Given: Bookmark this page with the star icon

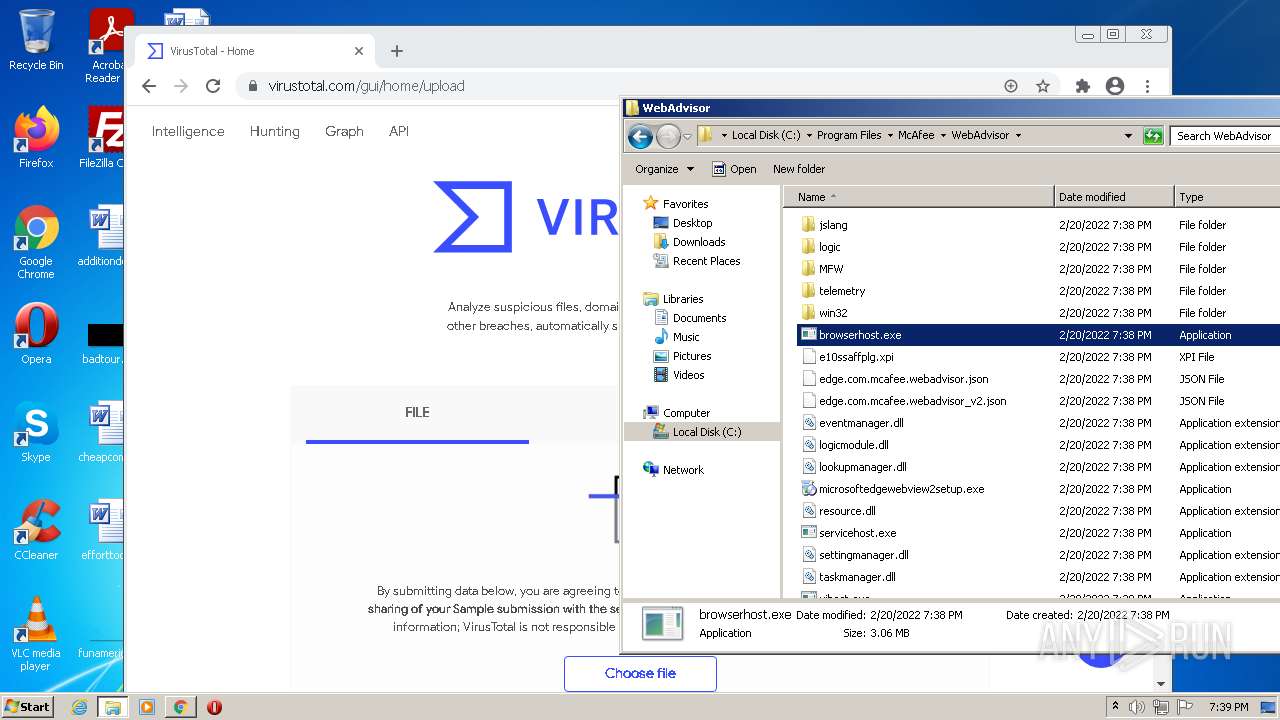Looking at the screenshot, I should point(1043,86).
